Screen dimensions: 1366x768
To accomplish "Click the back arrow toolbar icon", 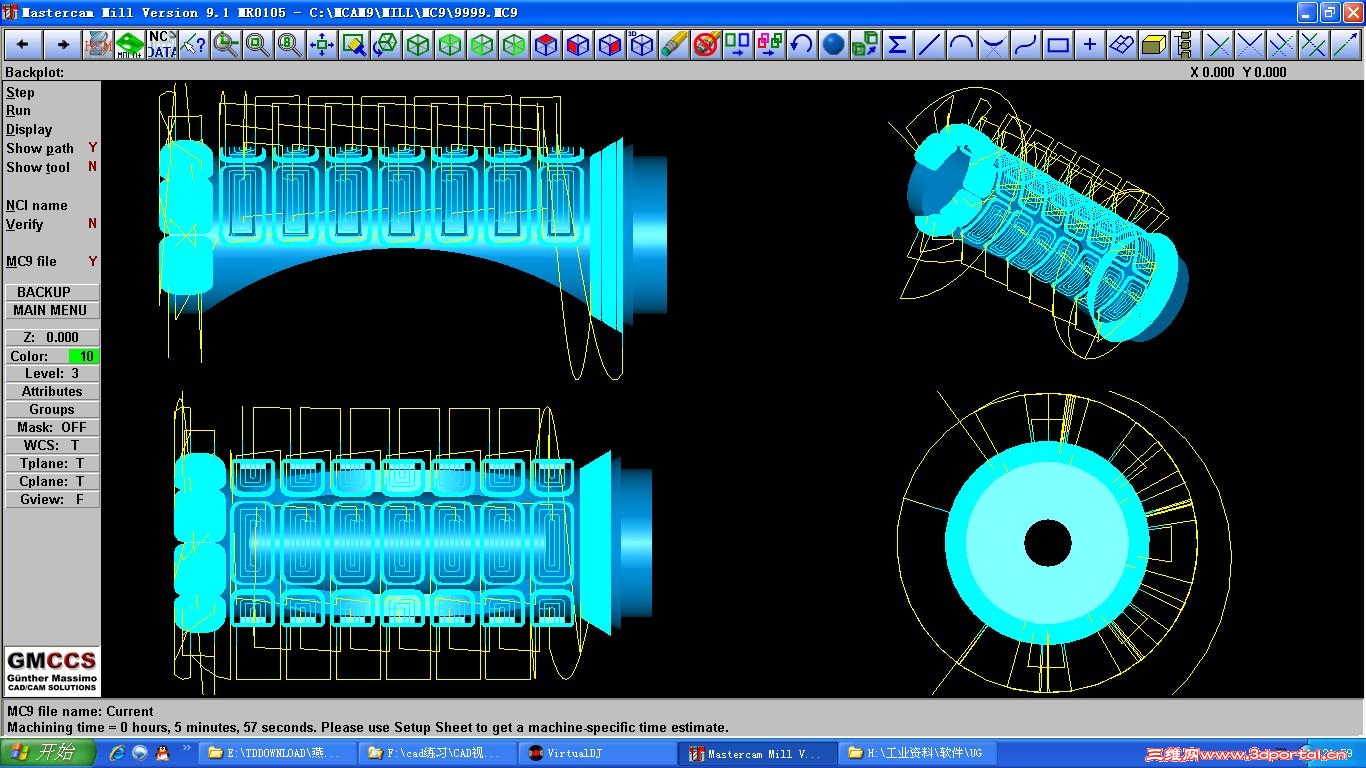I will [x=22, y=45].
